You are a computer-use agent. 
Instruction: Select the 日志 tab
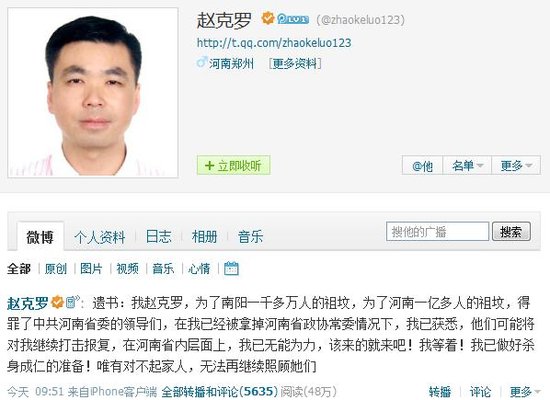[x=159, y=236]
